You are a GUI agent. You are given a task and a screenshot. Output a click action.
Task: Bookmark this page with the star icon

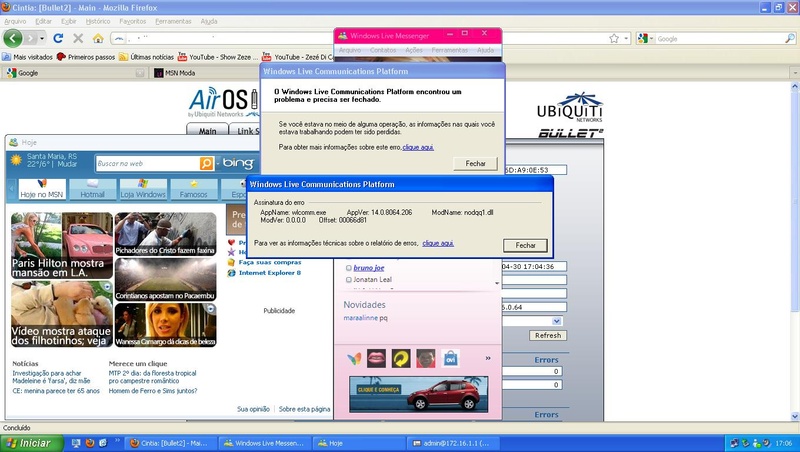click(x=614, y=38)
